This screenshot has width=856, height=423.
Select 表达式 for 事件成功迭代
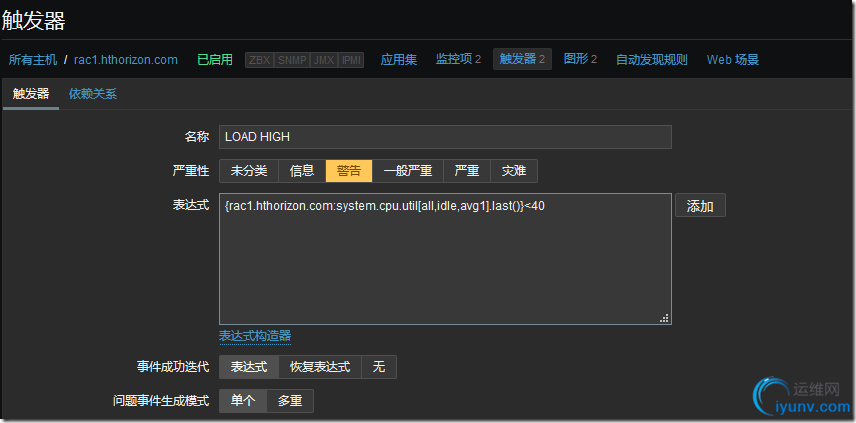tap(249, 367)
